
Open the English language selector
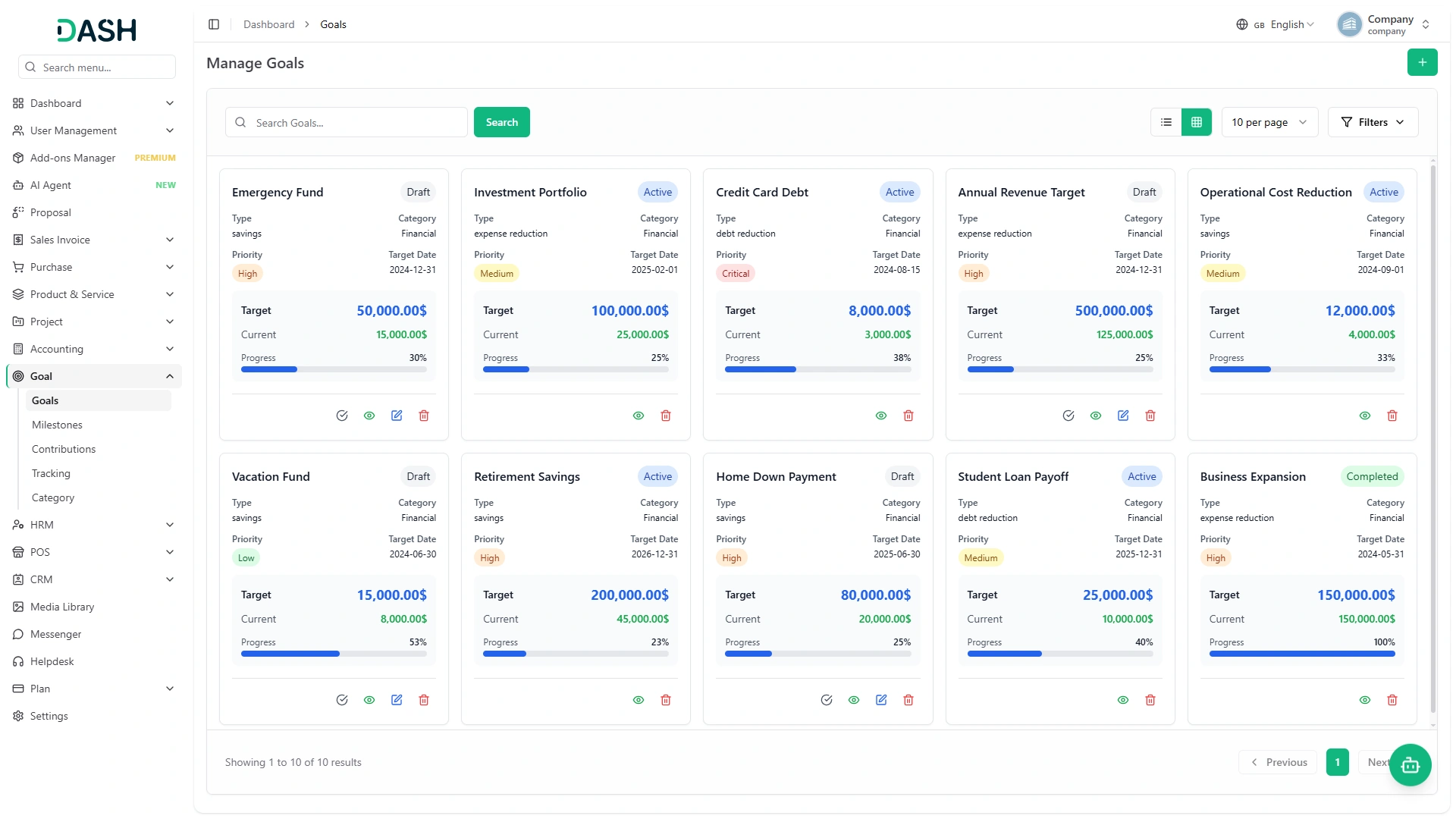(x=1275, y=24)
